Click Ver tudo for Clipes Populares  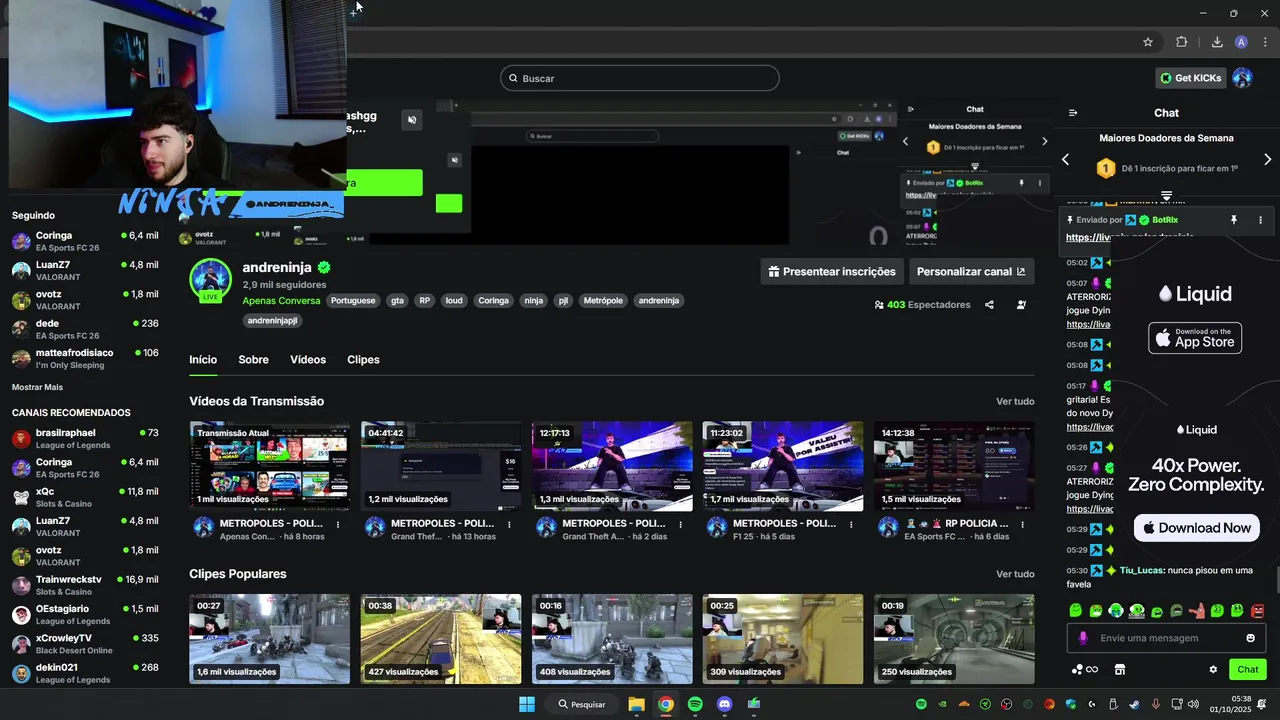[1015, 574]
